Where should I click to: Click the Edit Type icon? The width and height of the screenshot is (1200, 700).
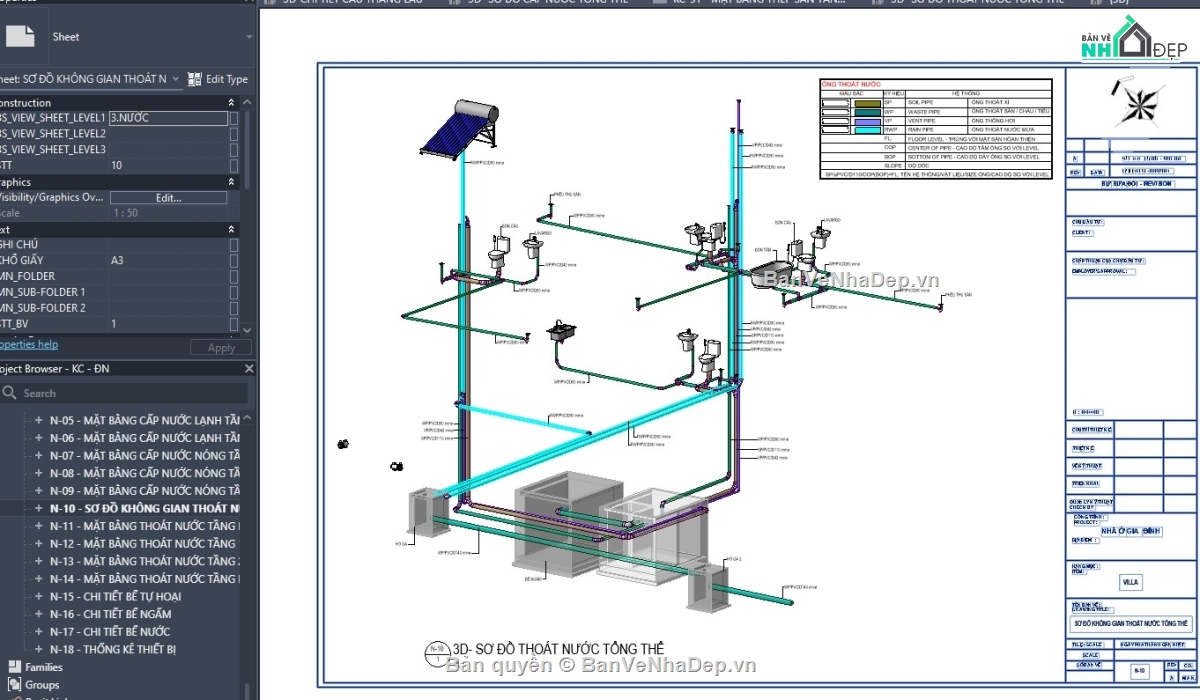tap(195, 79)
